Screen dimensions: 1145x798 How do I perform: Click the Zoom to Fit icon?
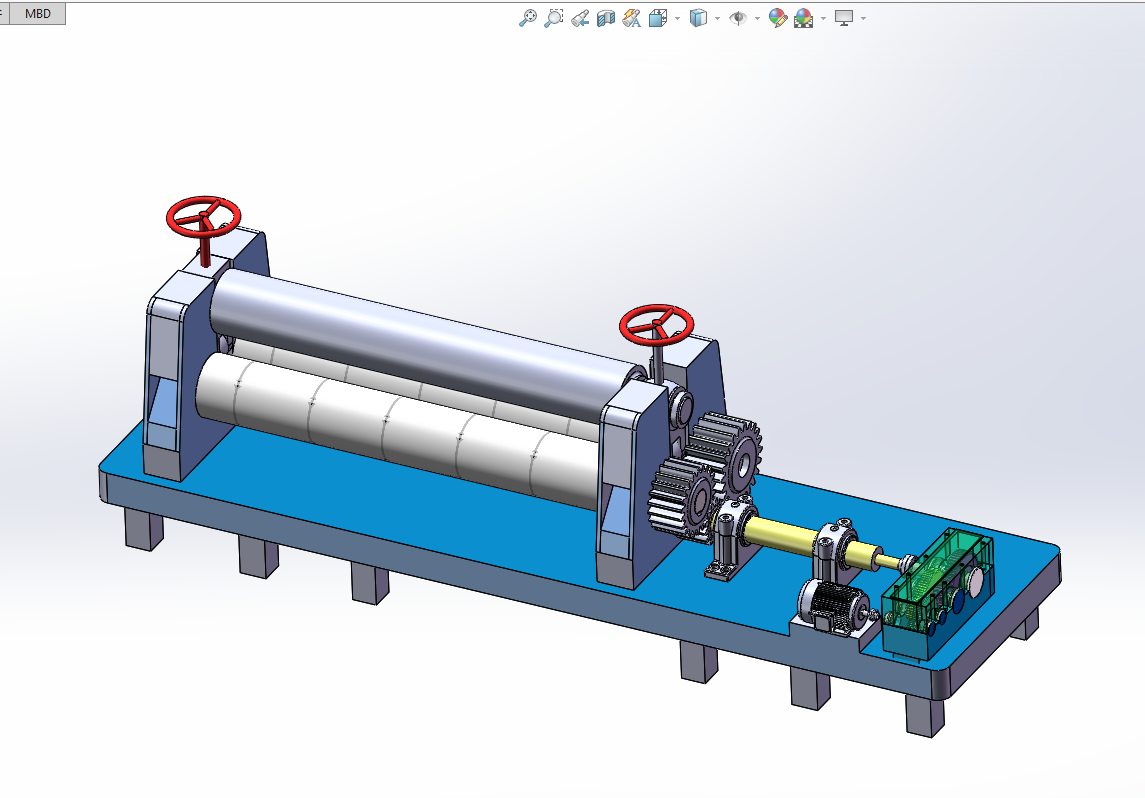pyautogui.click(x=527, y=18)
